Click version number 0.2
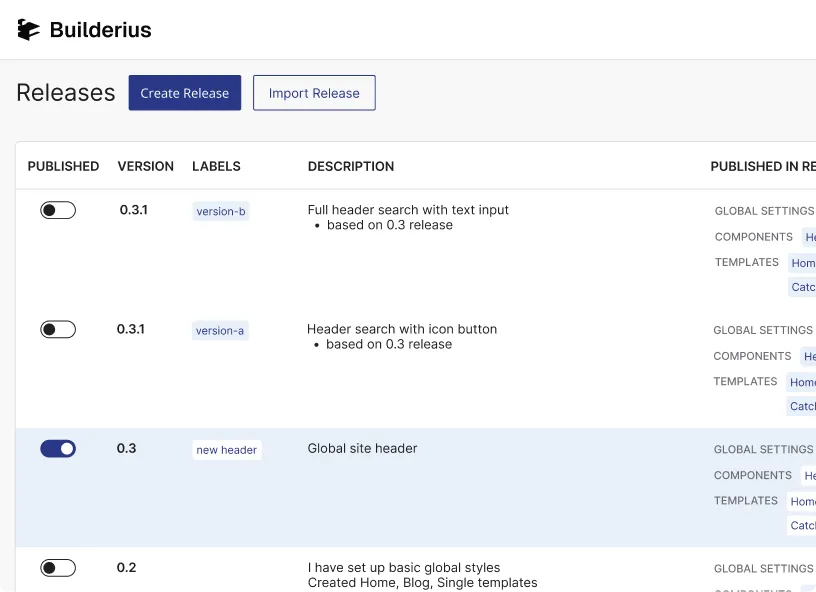Image resolution: width=816 pixels, height=592 pixels. click(x=126, y=567)
